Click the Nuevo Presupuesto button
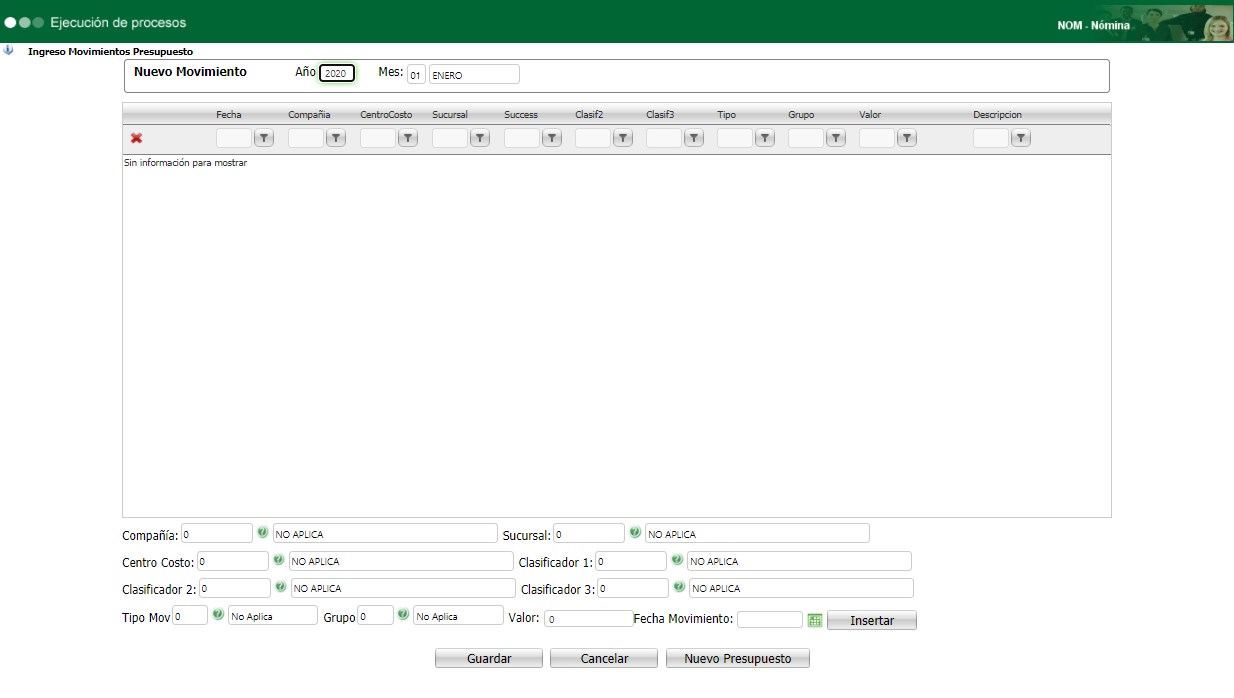The height and width of the screenshot is (698, 1234). [738, 659]
